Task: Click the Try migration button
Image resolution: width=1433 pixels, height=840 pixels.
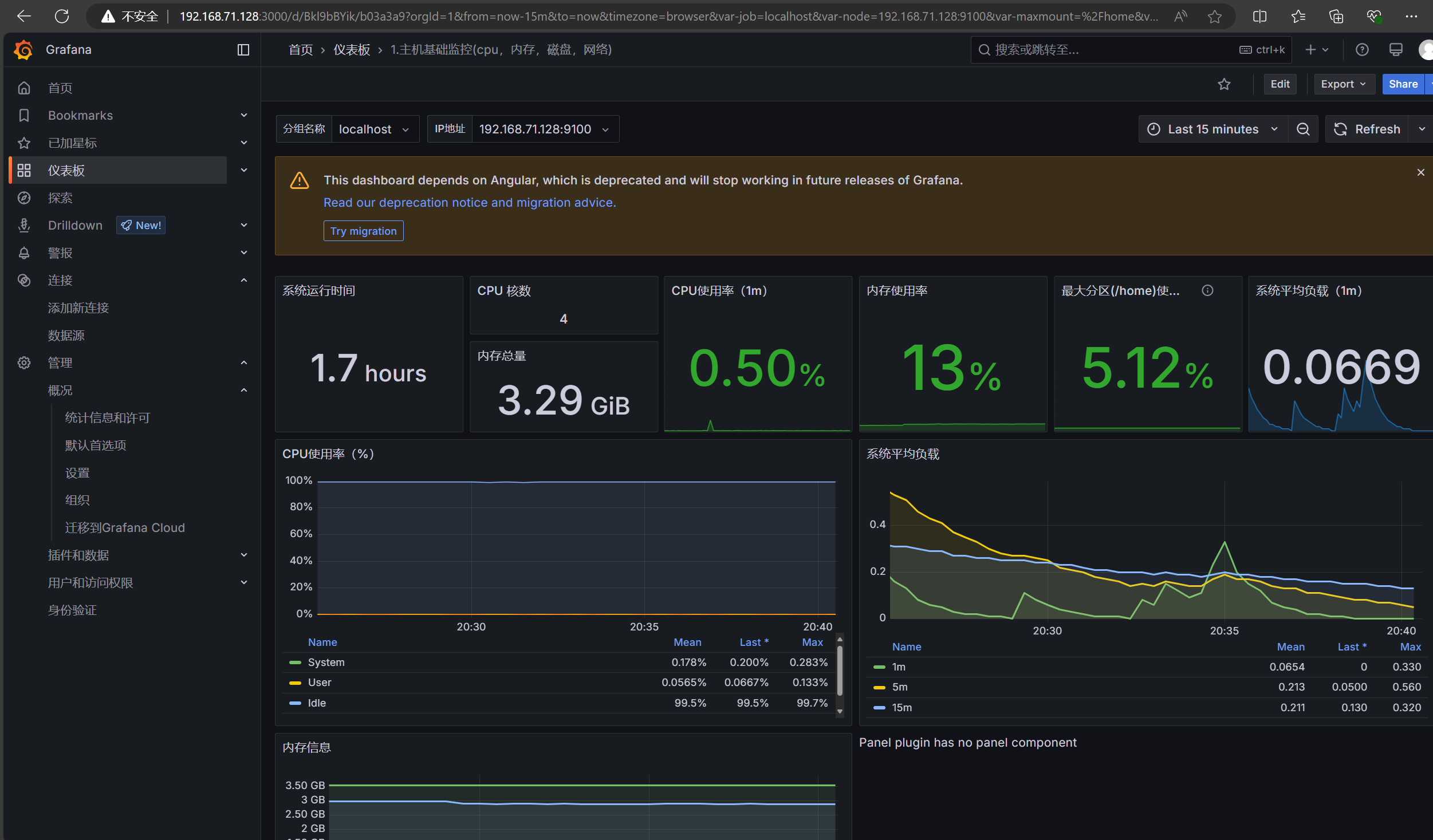Action: [x=363, y=231]
